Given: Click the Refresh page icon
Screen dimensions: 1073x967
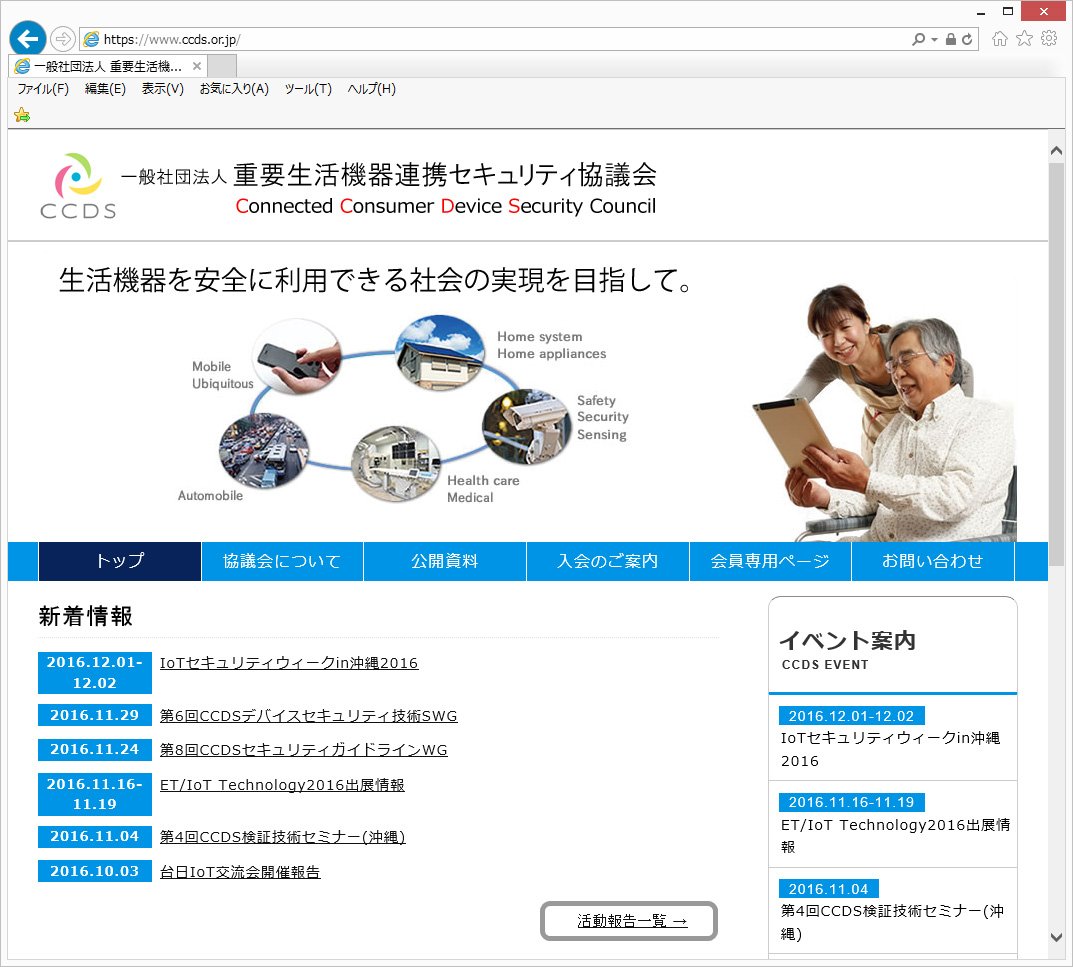Looking at the screenshot, I should click(967, 40).
